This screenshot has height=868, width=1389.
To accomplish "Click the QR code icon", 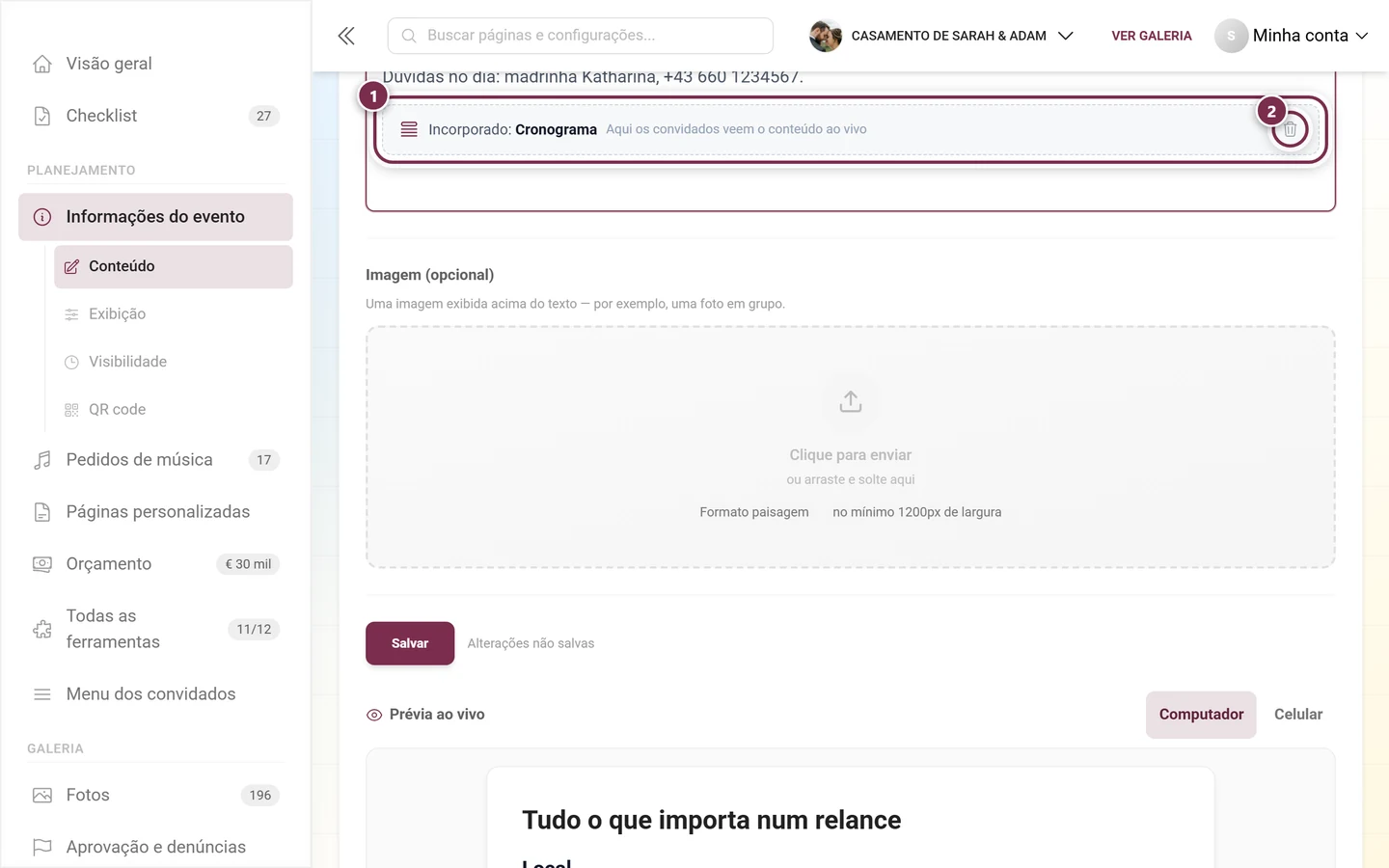I will click(71, 410).
